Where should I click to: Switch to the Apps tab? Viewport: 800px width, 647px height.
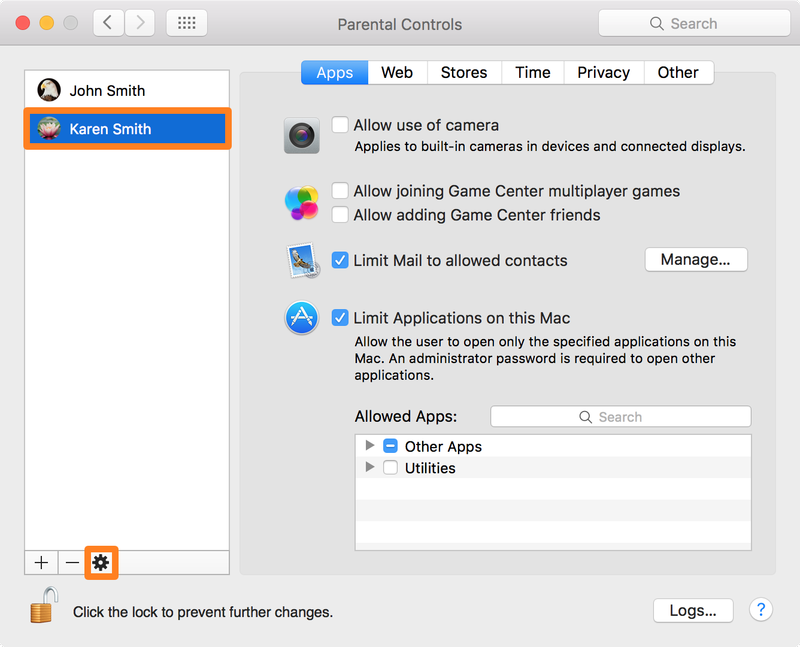click(x=335, y=72)
